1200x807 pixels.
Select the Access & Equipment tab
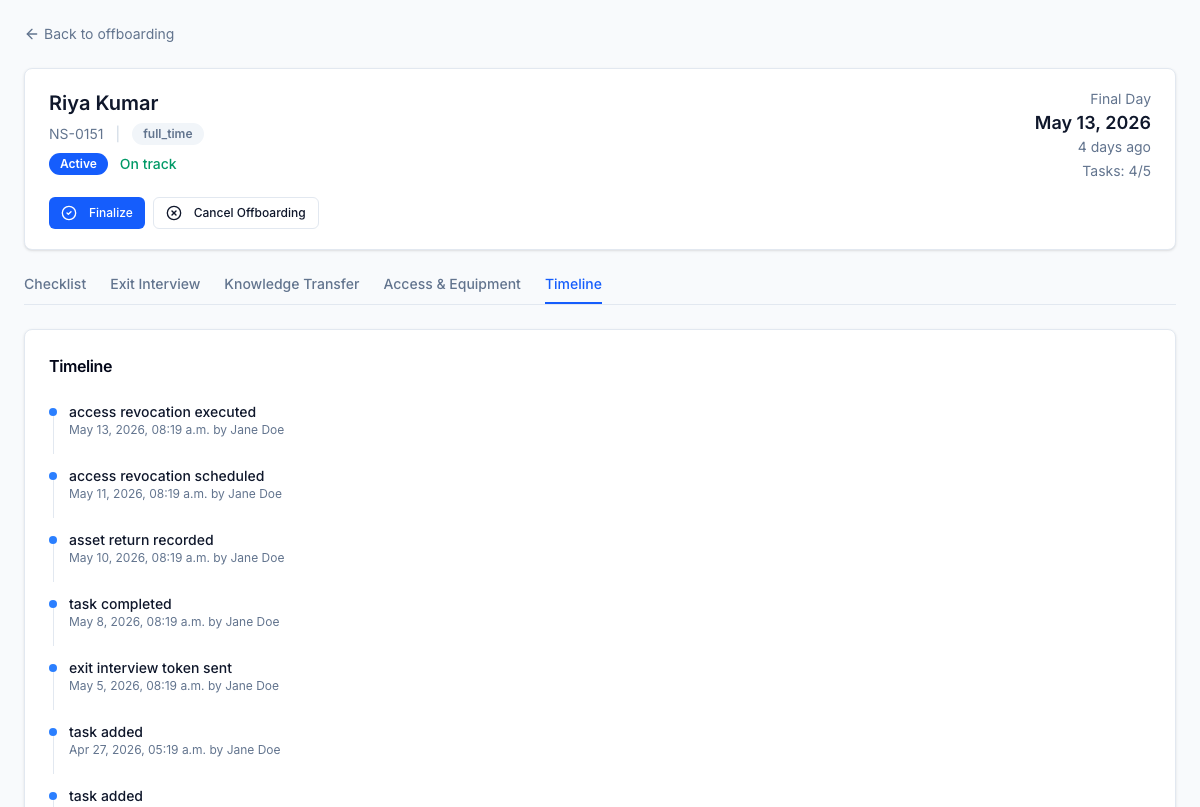click(x=452, y=284)
